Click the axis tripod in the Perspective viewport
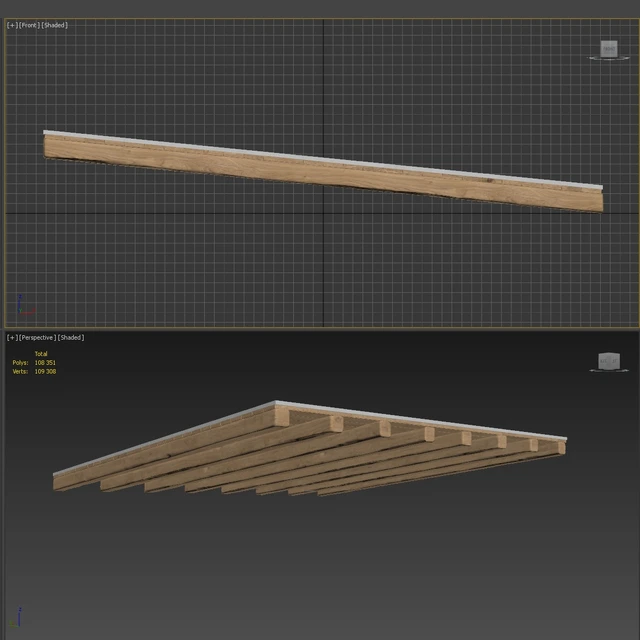 coord(16,617)
